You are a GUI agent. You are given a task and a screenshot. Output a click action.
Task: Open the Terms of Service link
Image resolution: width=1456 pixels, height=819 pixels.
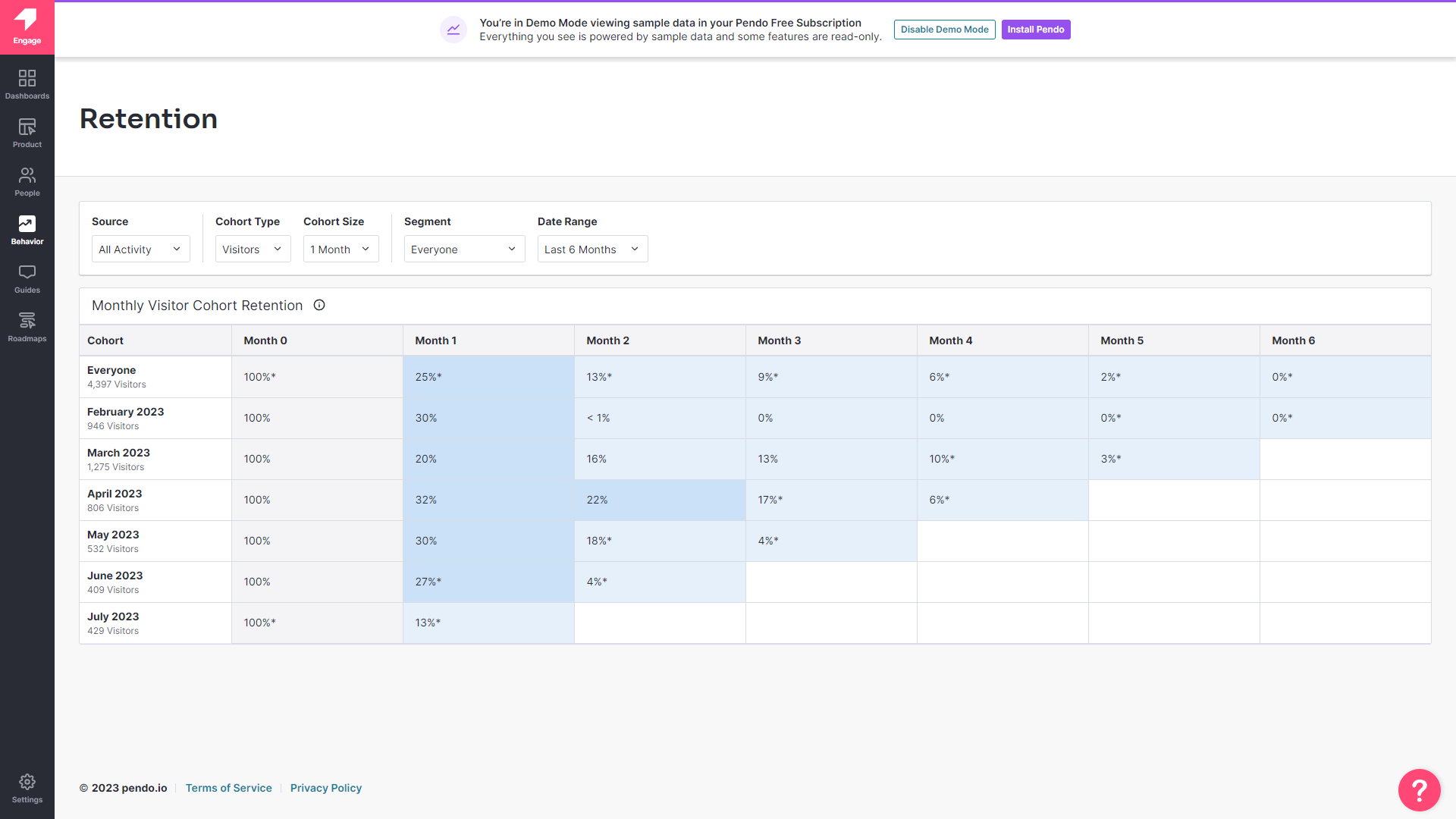tap(228, 788)
